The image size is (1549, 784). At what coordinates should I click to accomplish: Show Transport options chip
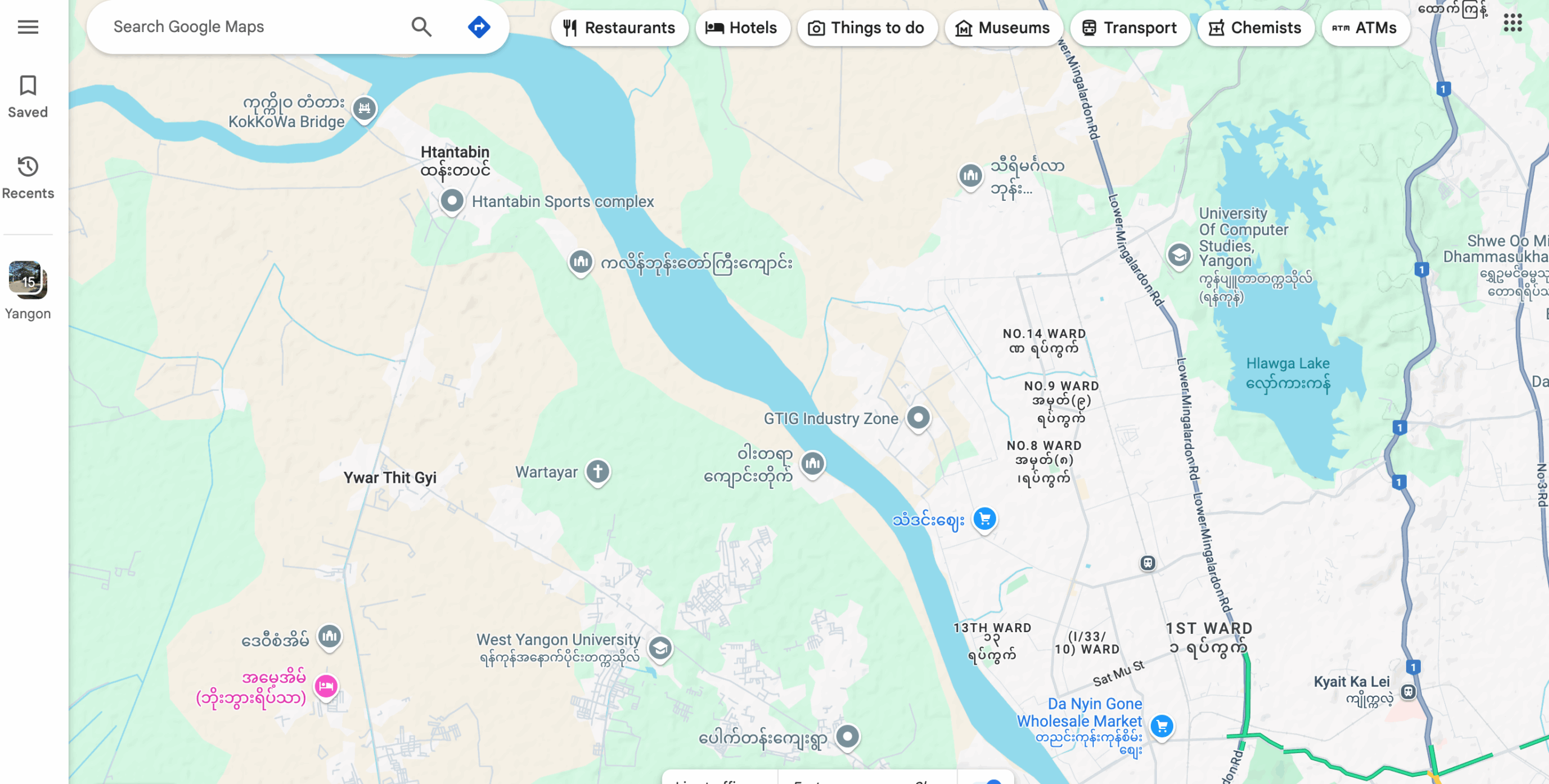pos(1130,28)
